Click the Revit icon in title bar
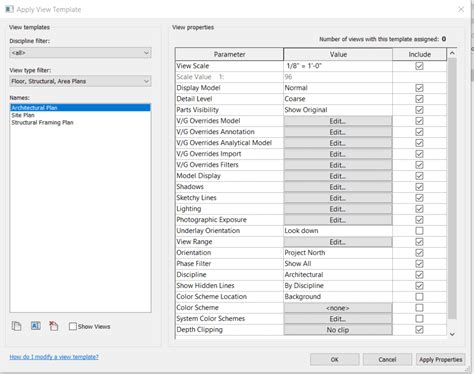This screenshot has height=374, width=474. pos(9,9)
